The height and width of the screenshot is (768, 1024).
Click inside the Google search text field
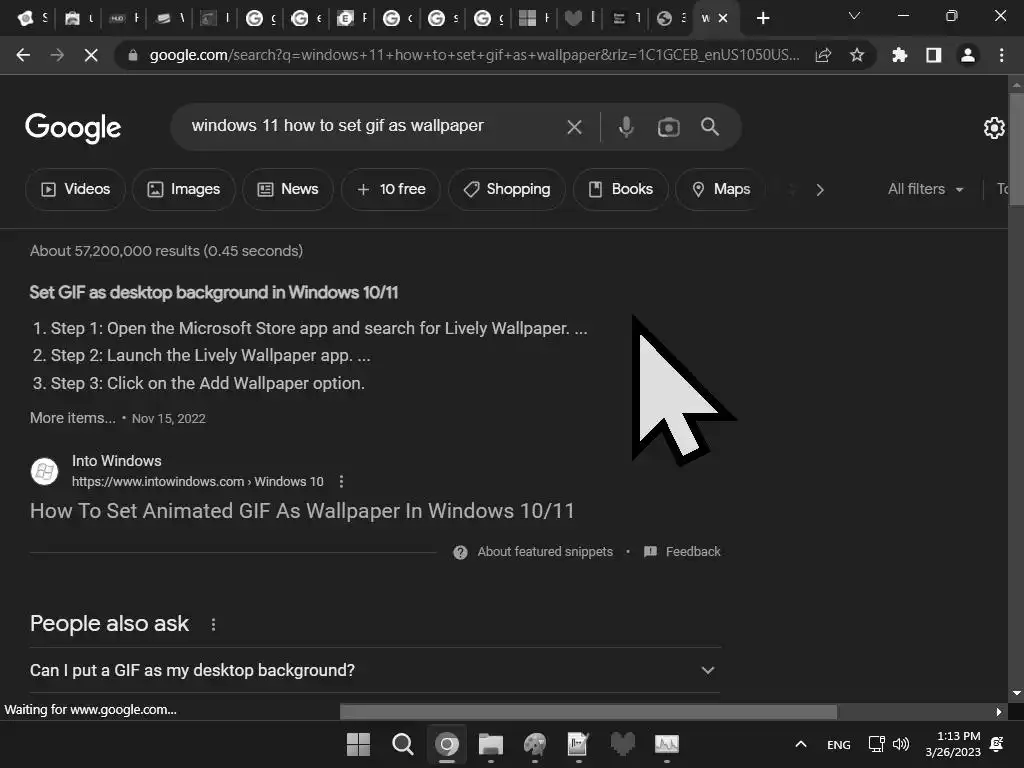(366, 126)
